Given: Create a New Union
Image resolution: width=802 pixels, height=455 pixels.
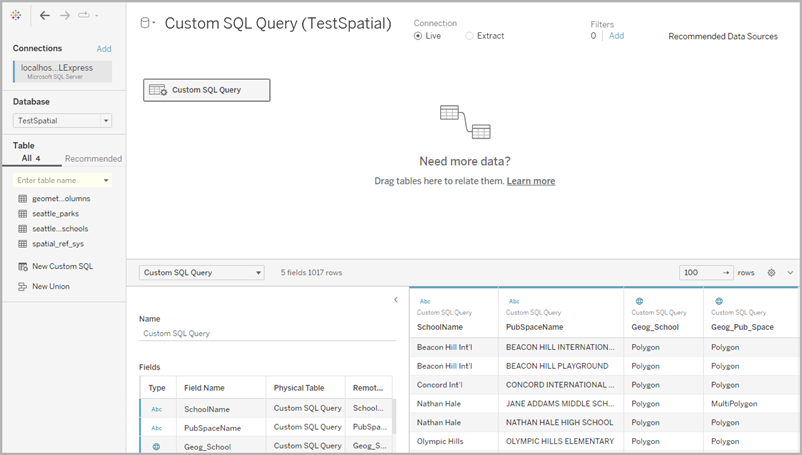Looking at the screenshot, I should point(44,286).
